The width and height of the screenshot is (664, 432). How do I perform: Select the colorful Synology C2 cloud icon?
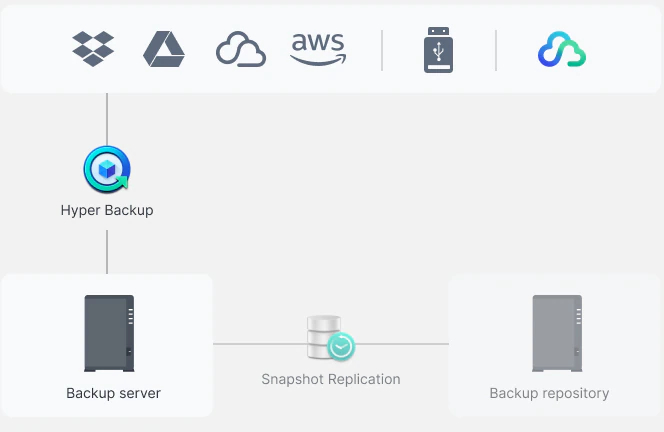(x=562, y=49)
